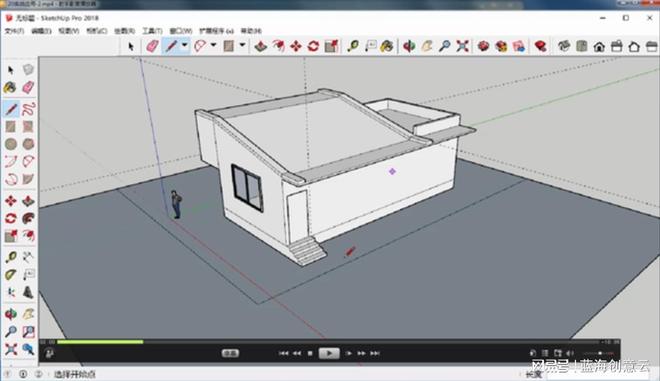
Task: Skip to the next video track
Action: click(375, 353)
